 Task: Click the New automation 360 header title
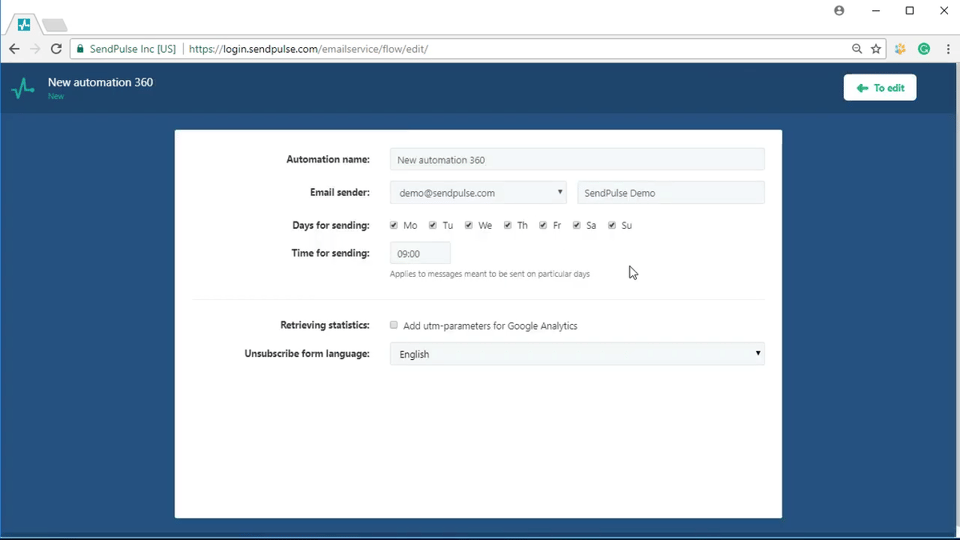click(100, 83)
